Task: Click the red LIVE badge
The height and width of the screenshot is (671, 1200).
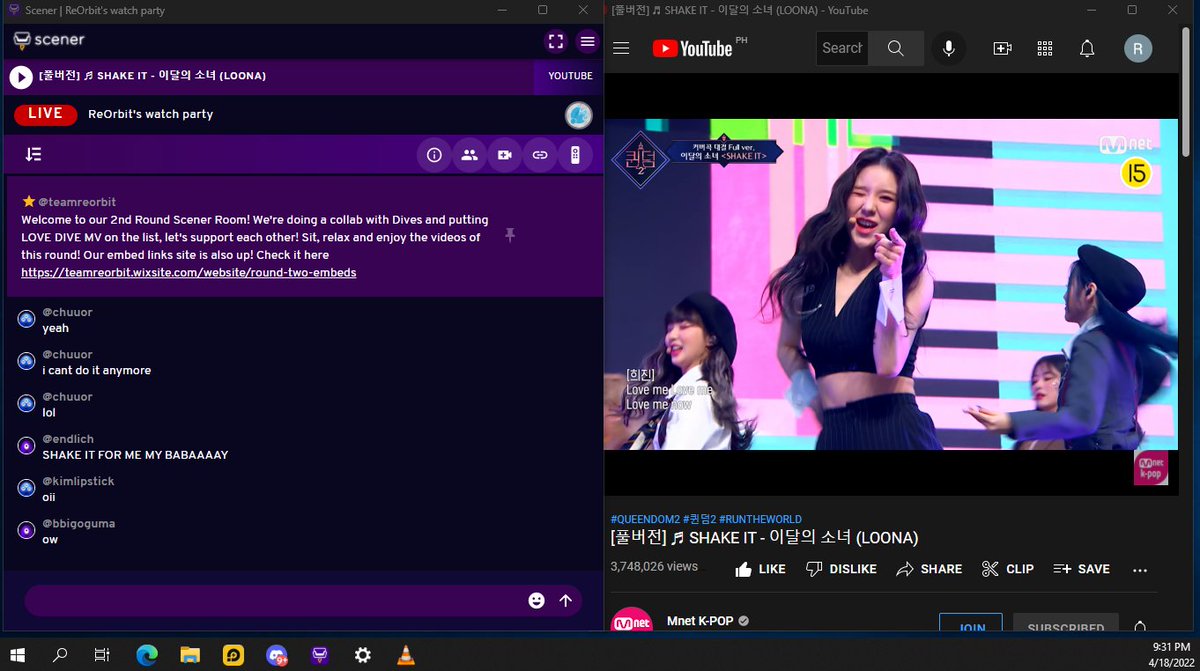Action: point(45,114)
